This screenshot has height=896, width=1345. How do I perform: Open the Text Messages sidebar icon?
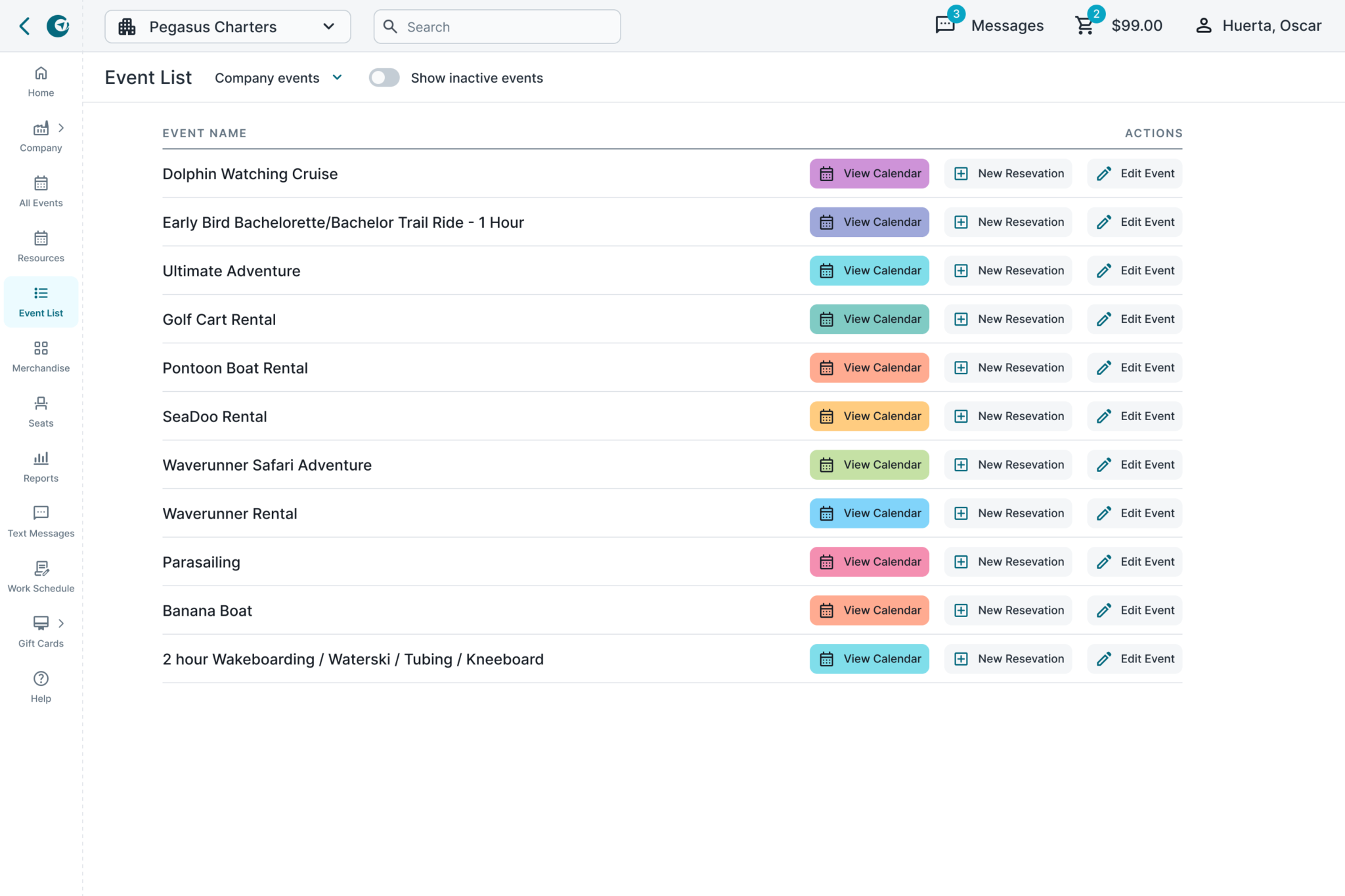pyautogui.click(x=41, y=519)
